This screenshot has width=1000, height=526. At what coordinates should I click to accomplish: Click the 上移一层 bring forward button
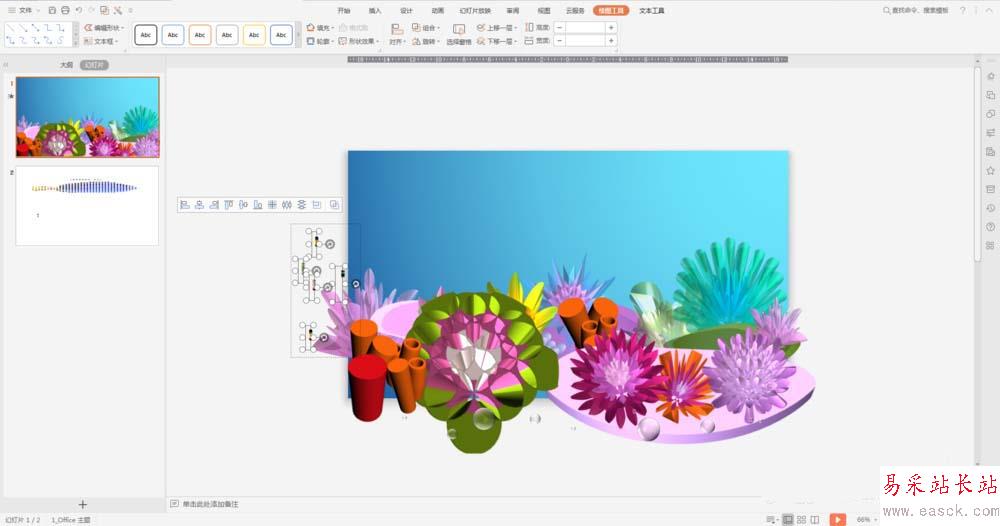pyautogui.click(x=497, y=28)
